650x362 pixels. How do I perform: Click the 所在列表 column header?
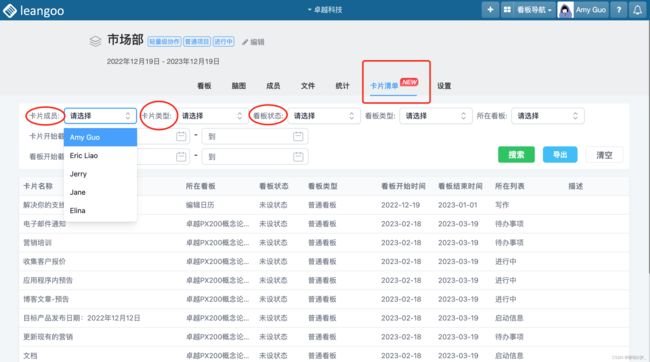pyautogui.click(x=510, y=186)
